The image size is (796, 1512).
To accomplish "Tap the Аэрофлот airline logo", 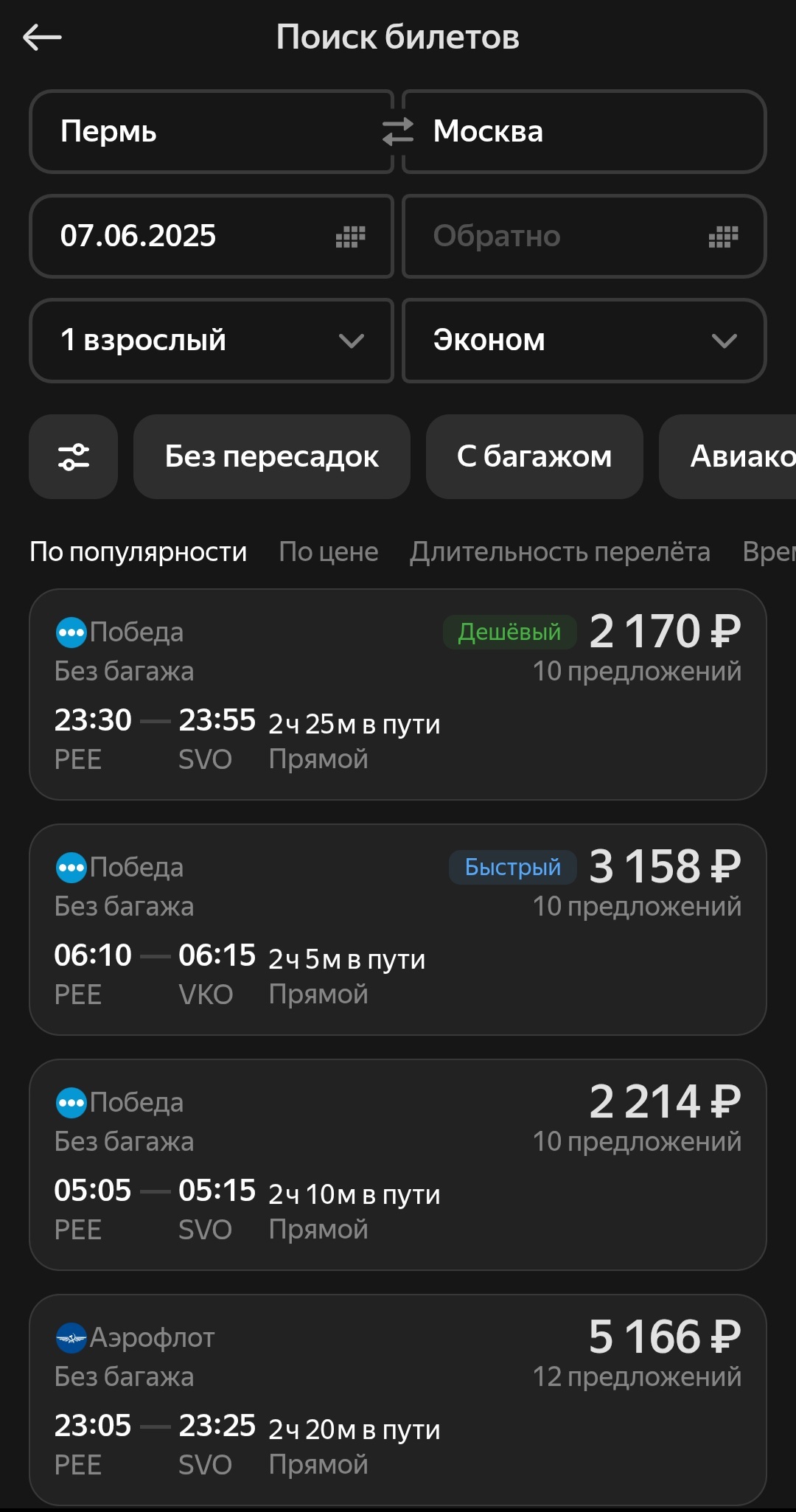I will pos(71,1338).
